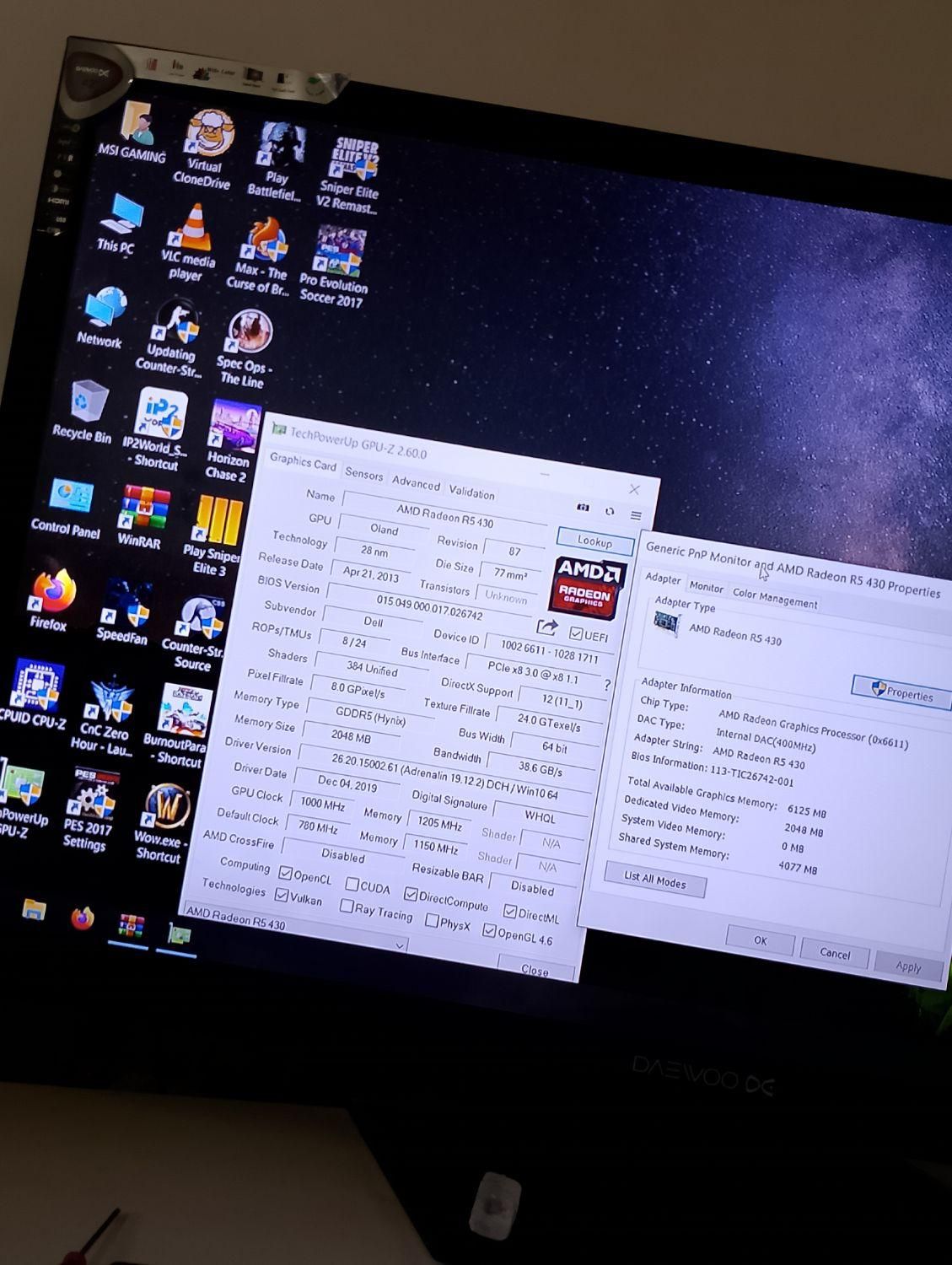Select Max - The Curse of Brotherhood icon
Image resolution: width=952 pixels, height=1265 pixels.
(x=260, y=256)
